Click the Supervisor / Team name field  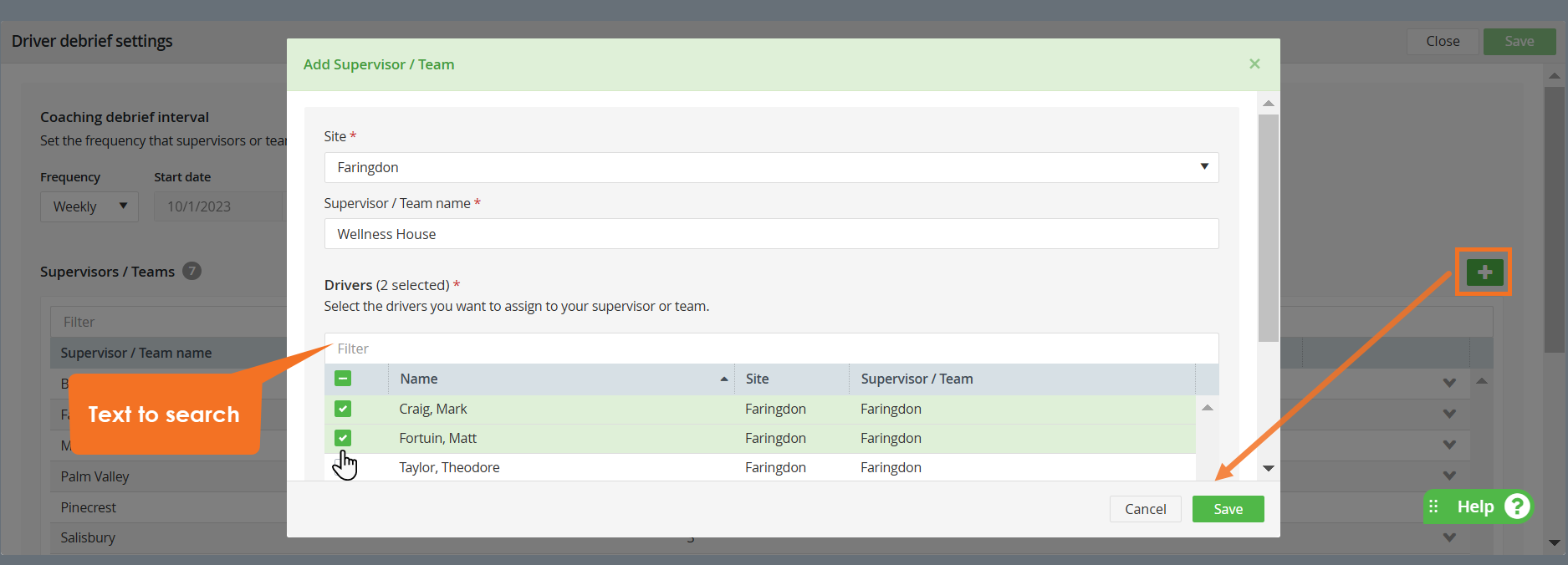[770, 234]
